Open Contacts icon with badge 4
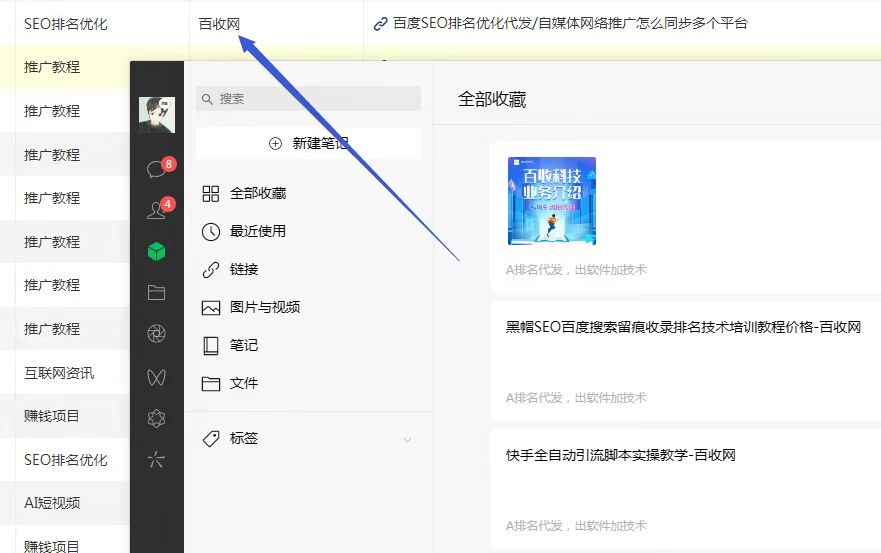This screenshot has width=881, height=553. pyautogui.click(x=157, y=209)
